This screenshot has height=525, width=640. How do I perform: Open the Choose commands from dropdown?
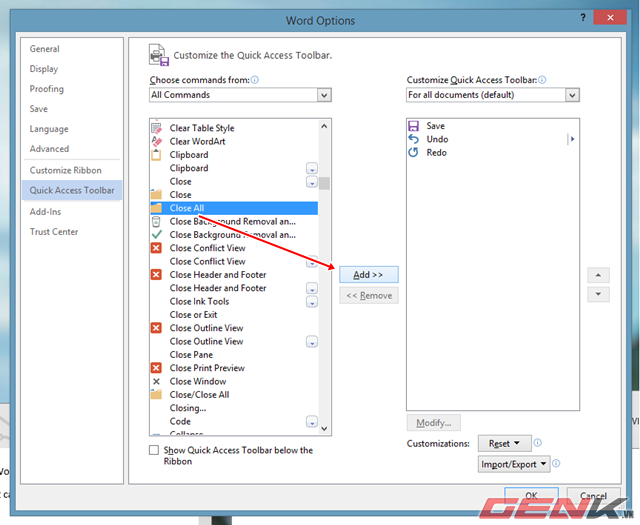pos(240,95)
